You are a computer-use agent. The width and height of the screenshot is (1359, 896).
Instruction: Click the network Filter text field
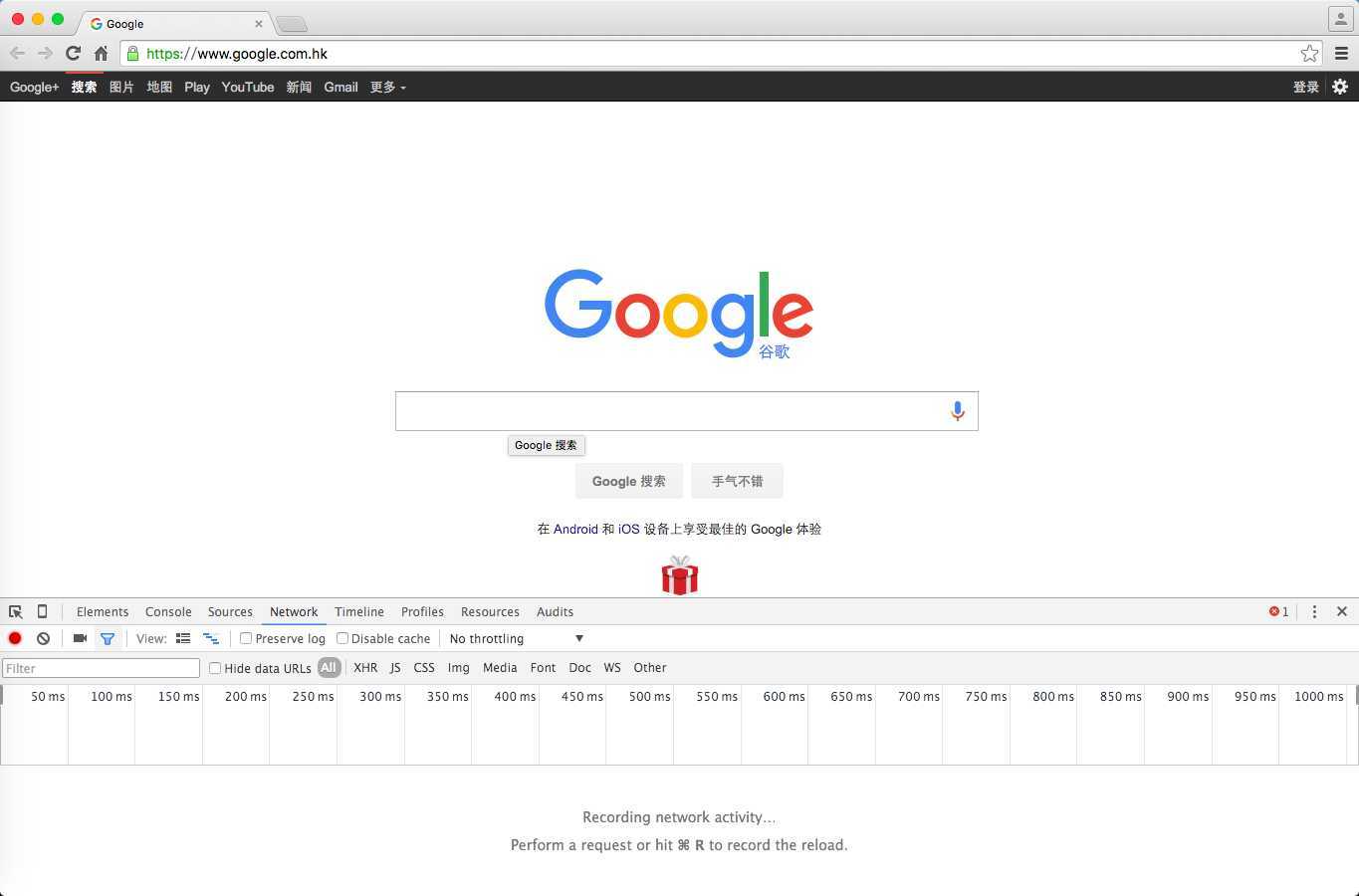tap(101, 668)
